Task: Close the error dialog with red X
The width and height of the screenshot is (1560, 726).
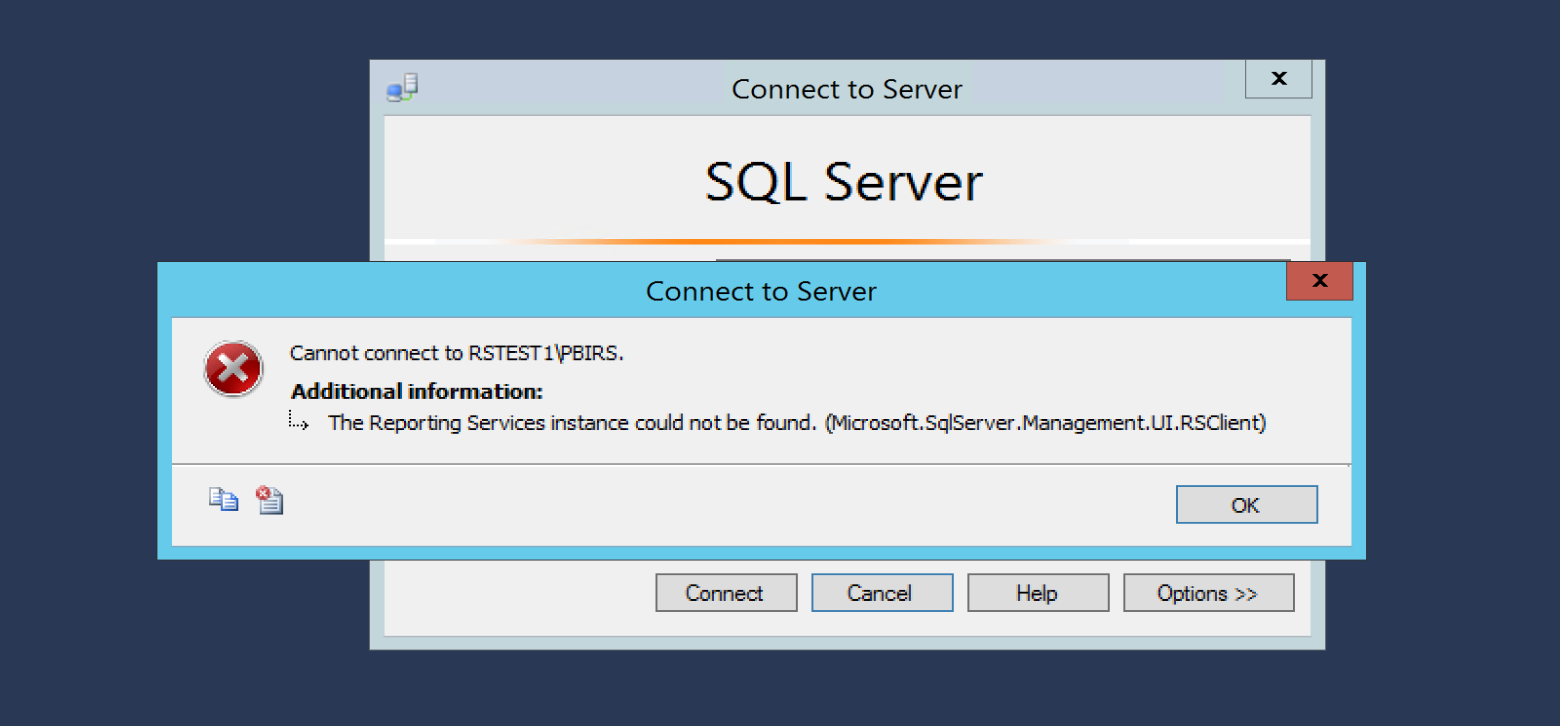Action: pos(1319,281)
